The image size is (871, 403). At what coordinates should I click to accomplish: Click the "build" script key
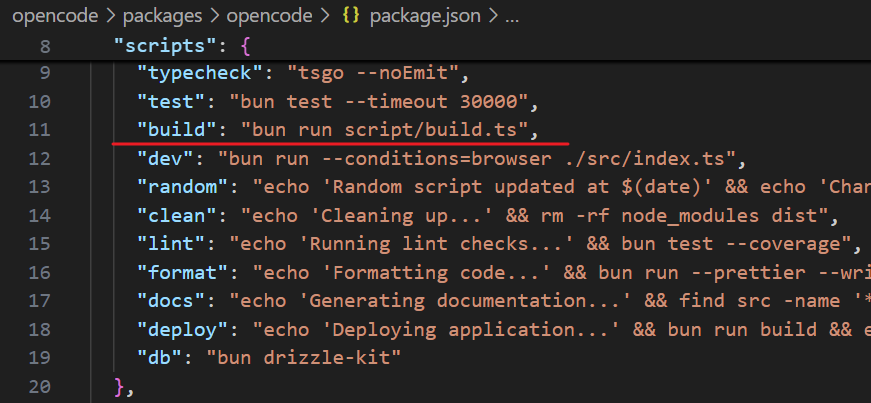pyautogui.click(x=178, y=130)
